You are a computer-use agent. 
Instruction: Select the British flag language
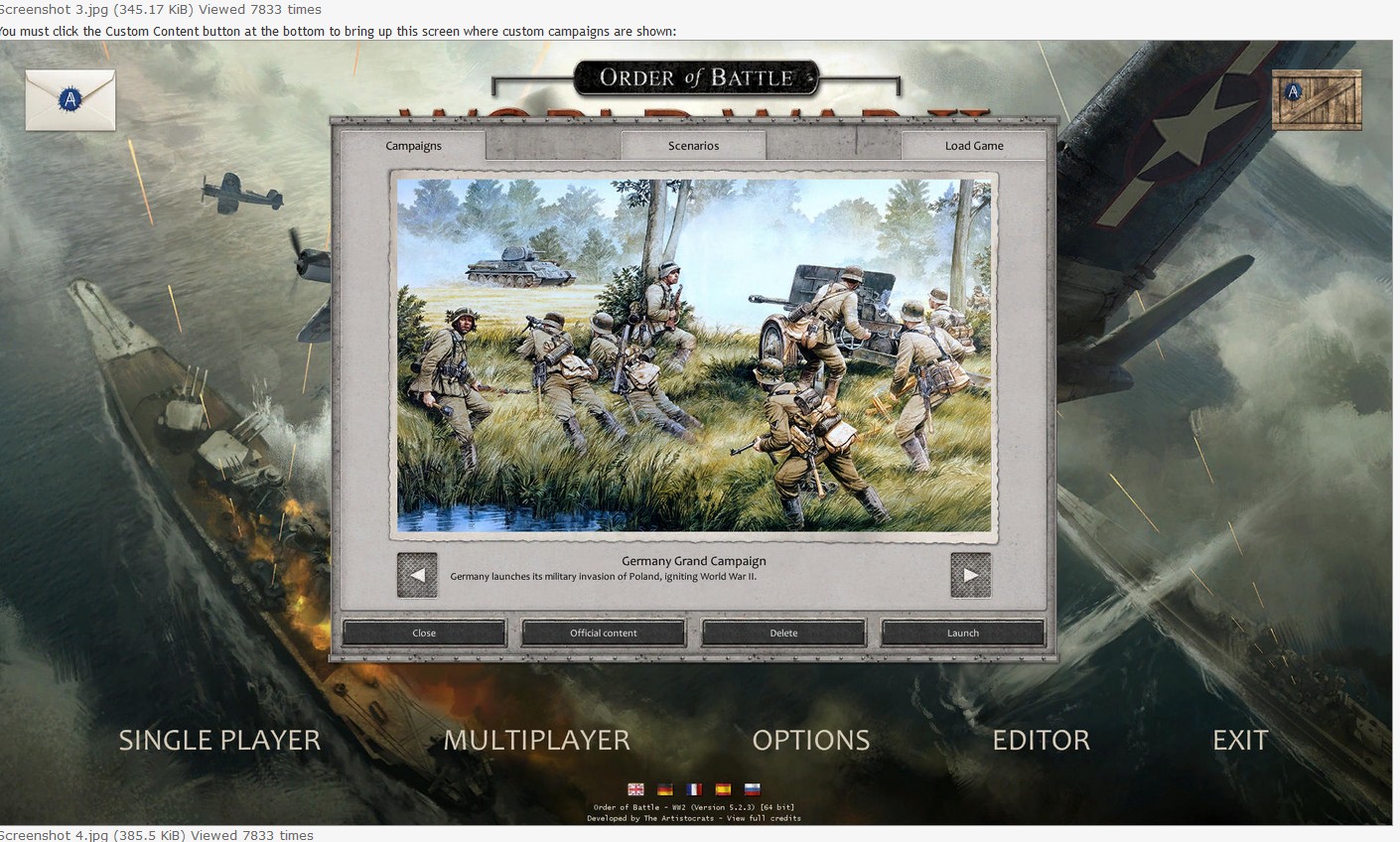pos(636,789)
